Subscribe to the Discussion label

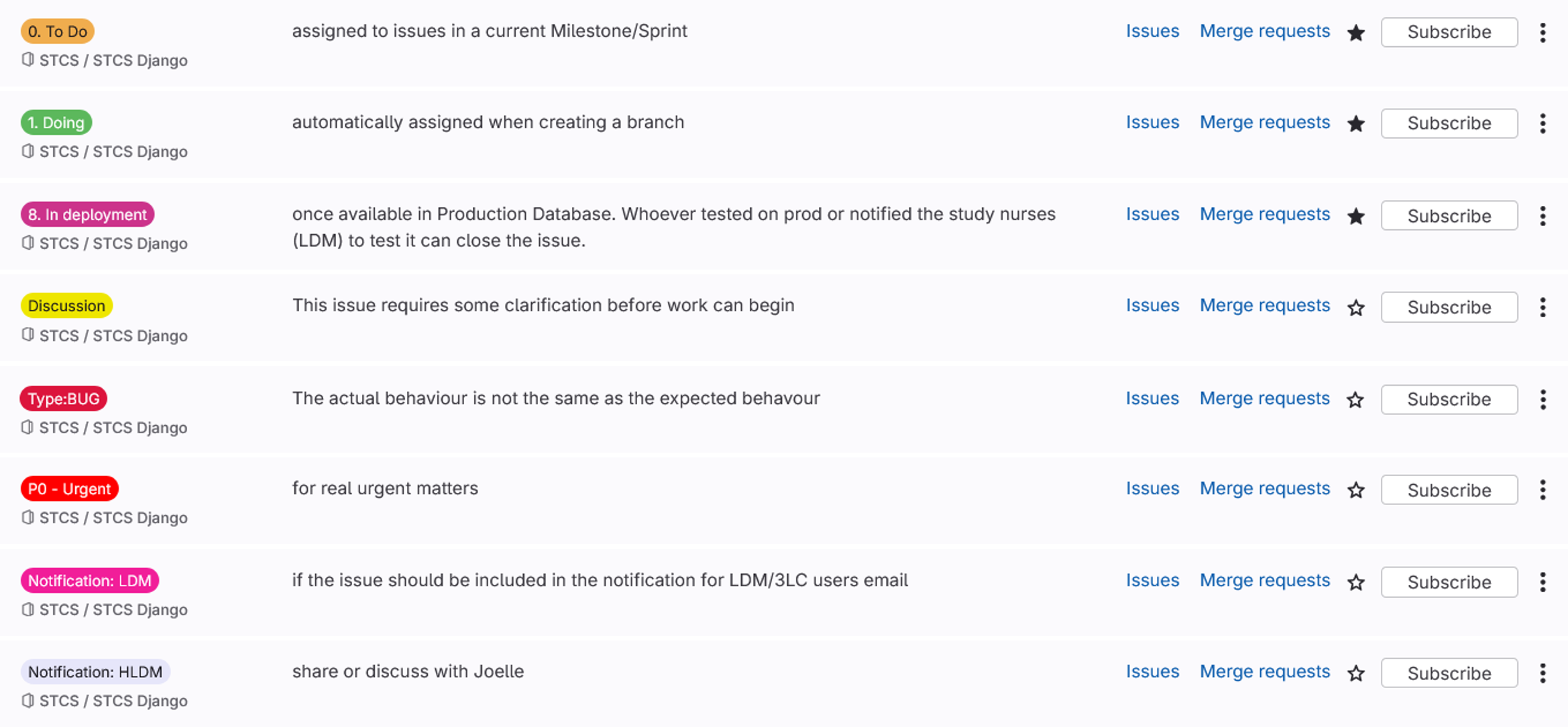point(1449,307)
